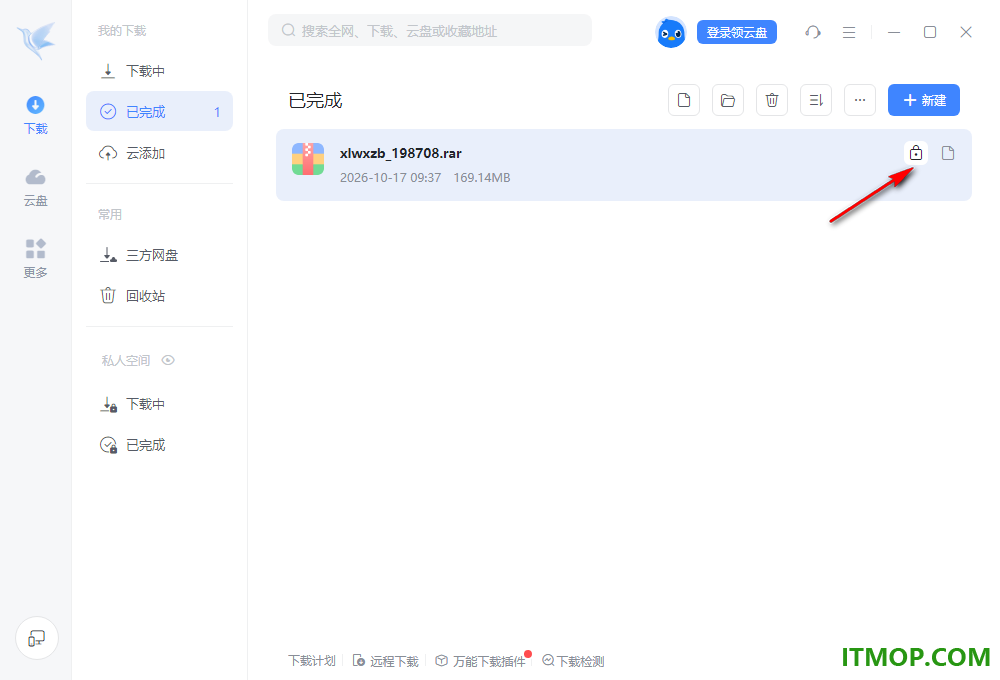Click lock icon to move file to private space
The height and width of the screenshot is (680, 1000).
(916, 153)
